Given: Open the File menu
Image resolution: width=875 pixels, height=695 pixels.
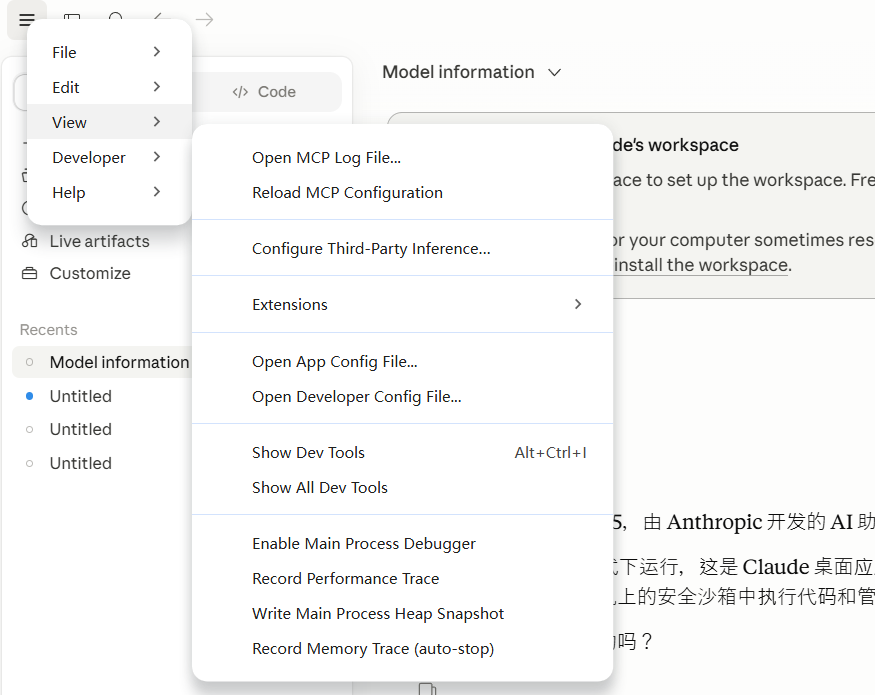Looking at the screenshot, I should (x=109, y=52).
